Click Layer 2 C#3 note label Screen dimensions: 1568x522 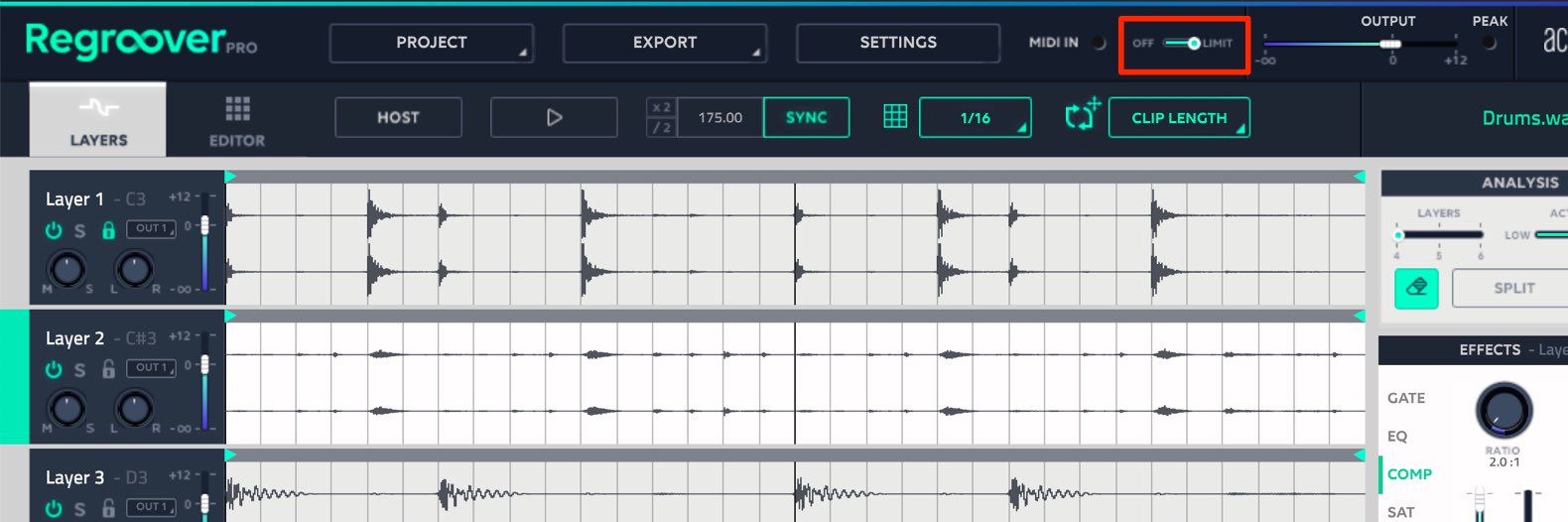coord(141,338)
